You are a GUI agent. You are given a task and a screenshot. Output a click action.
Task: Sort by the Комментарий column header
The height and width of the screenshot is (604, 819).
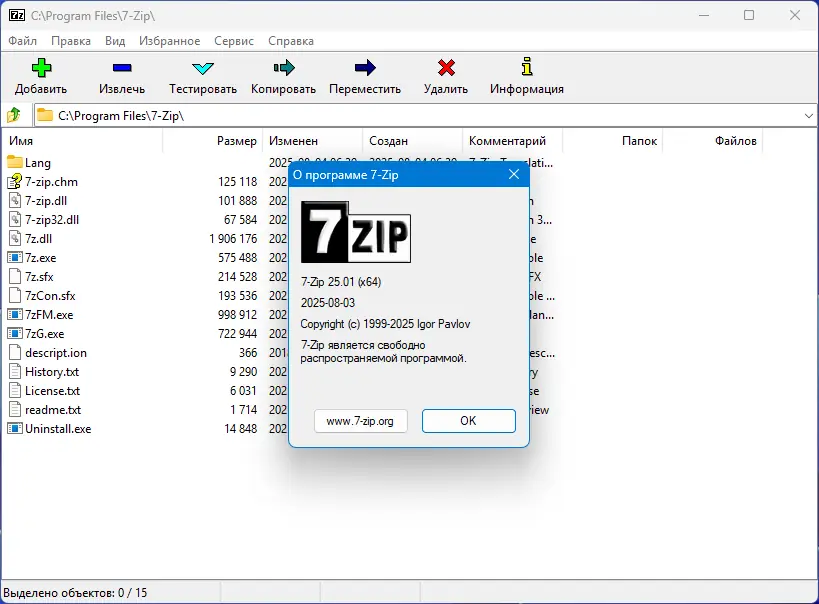[512, 141]
